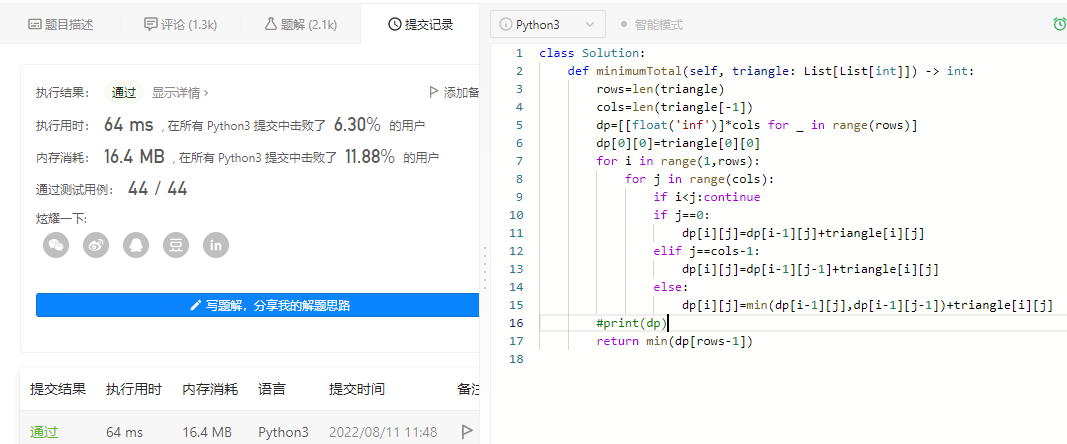Viewport: 1067px width, 444px height.
Task: Share result via WeChat icon
Action: 56,245
